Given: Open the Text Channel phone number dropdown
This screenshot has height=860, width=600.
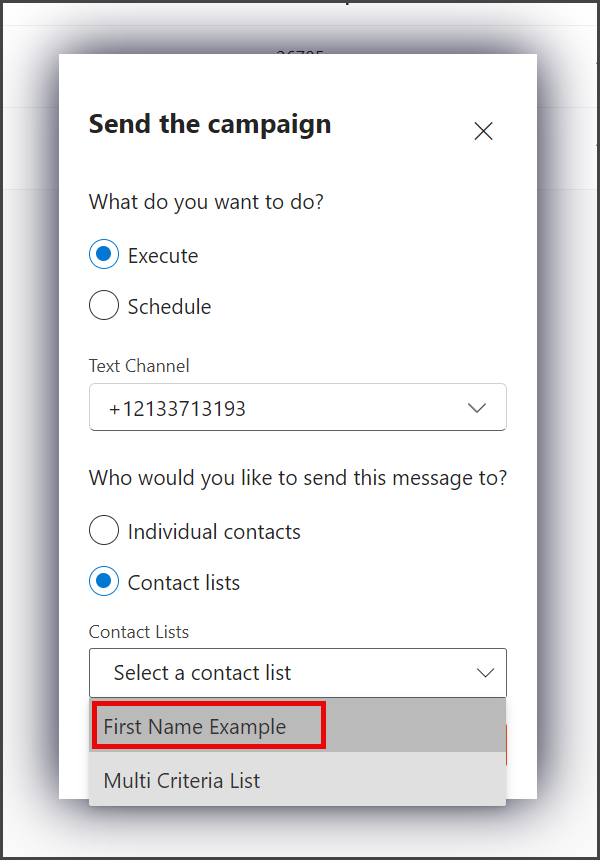Looking at the screenshot, I should [x=298, y=408].
